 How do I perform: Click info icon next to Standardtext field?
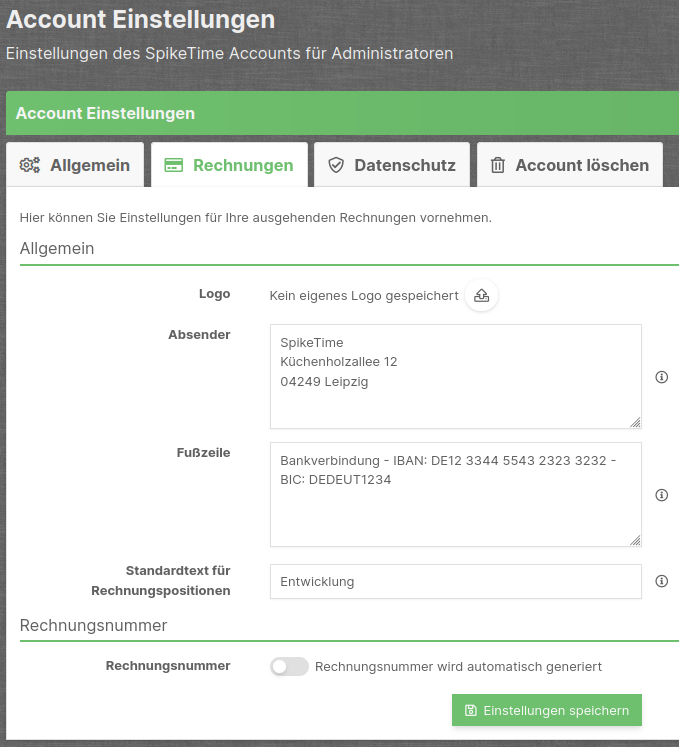click(x=661, y=581)
